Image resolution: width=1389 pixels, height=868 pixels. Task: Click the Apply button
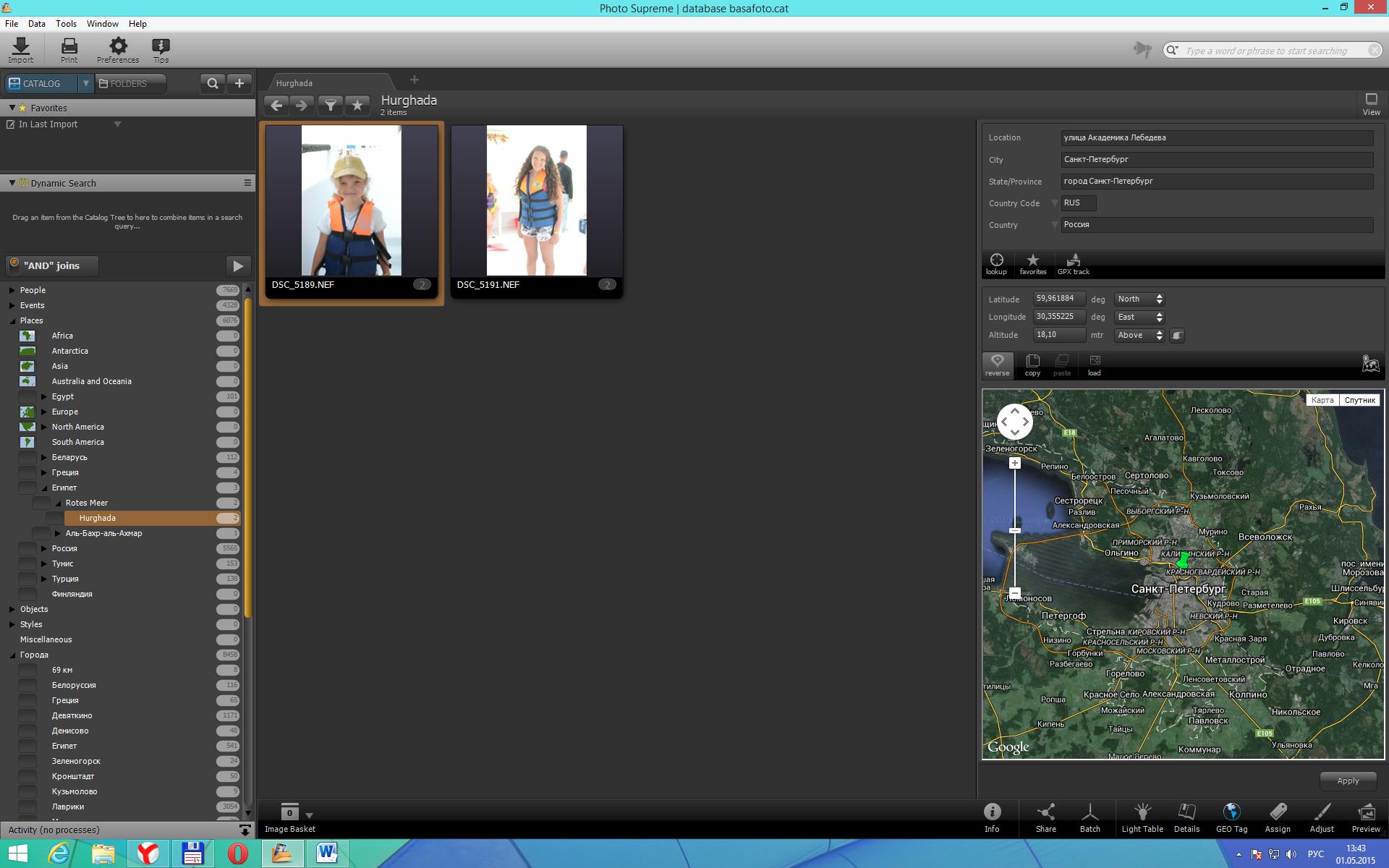click(x=1348, y=780)
